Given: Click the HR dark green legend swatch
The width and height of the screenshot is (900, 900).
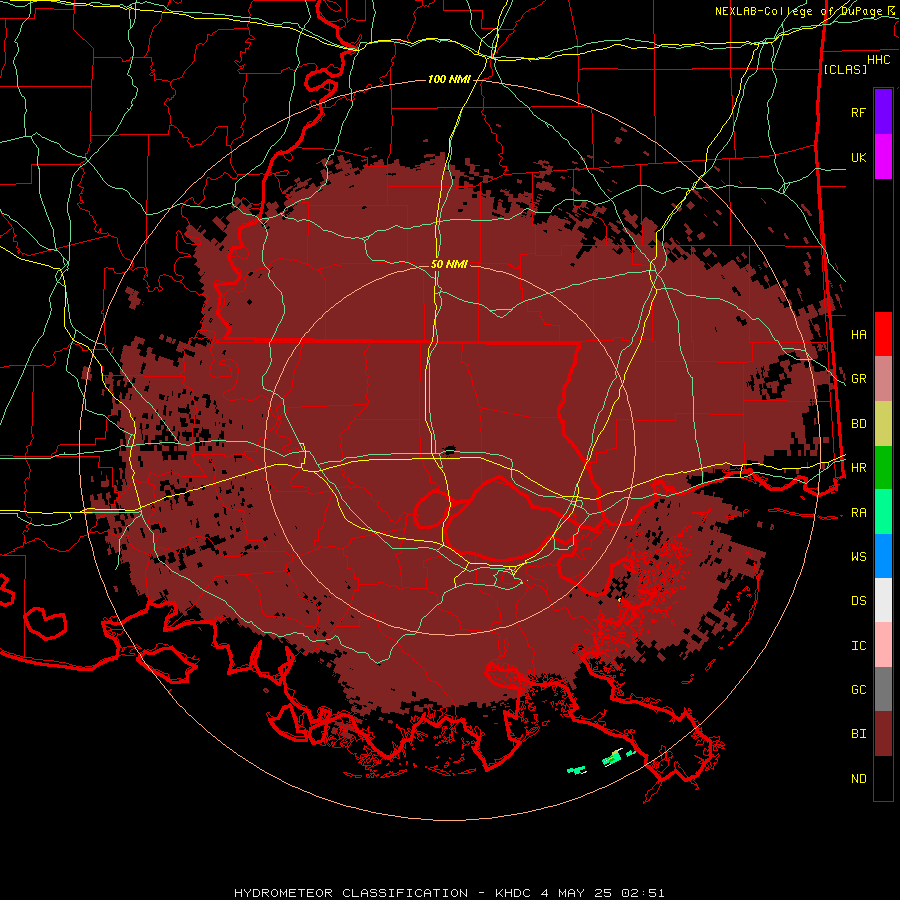Looking at the screenshot, I should pos(883,468).
